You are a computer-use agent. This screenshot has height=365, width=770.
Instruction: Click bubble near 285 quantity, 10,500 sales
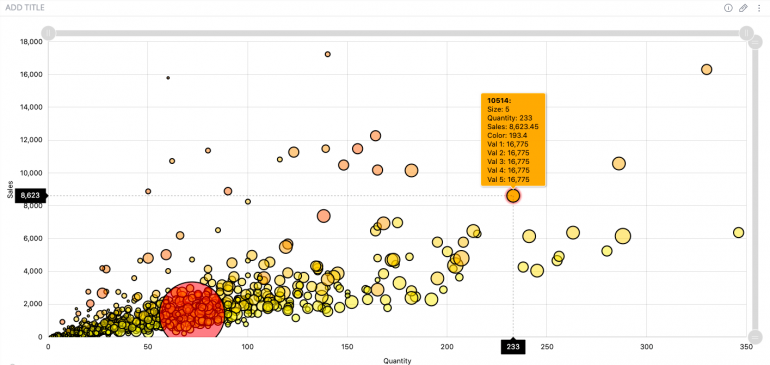point(619,164)
